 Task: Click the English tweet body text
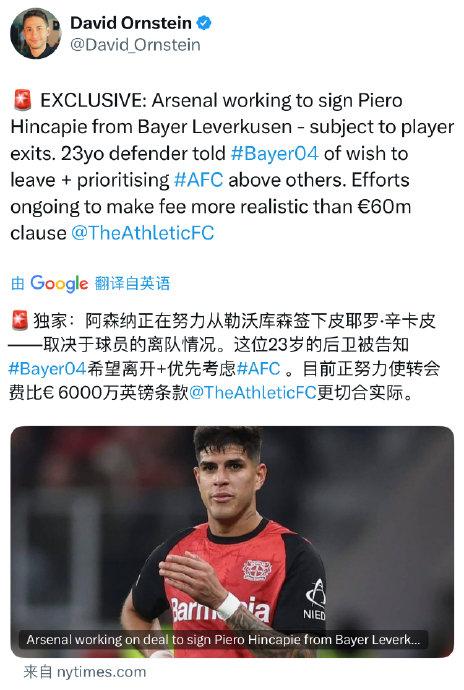tap(232, 166)
